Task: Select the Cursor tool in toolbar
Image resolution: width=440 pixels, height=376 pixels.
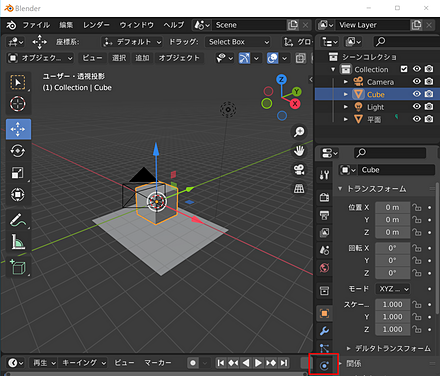Action: tap(18, 104)
